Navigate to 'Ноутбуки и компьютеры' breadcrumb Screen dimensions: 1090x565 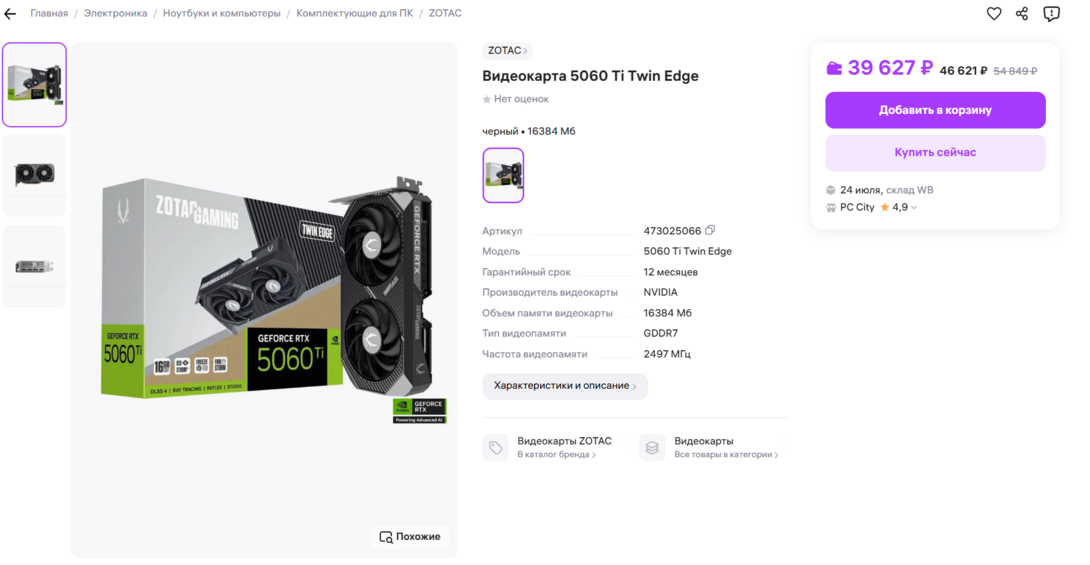[221, 14]
